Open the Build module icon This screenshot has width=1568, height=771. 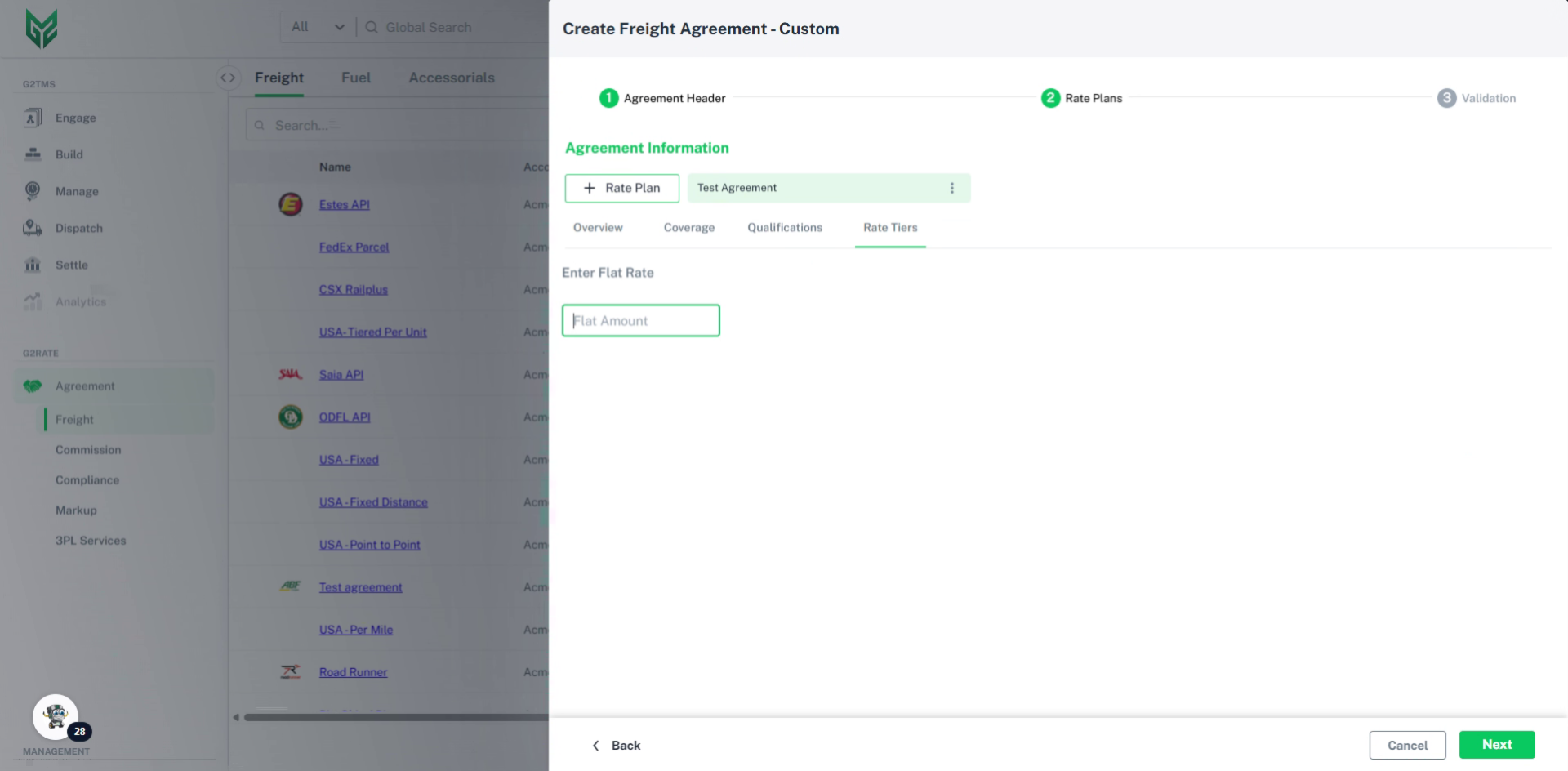pos(33,154)
